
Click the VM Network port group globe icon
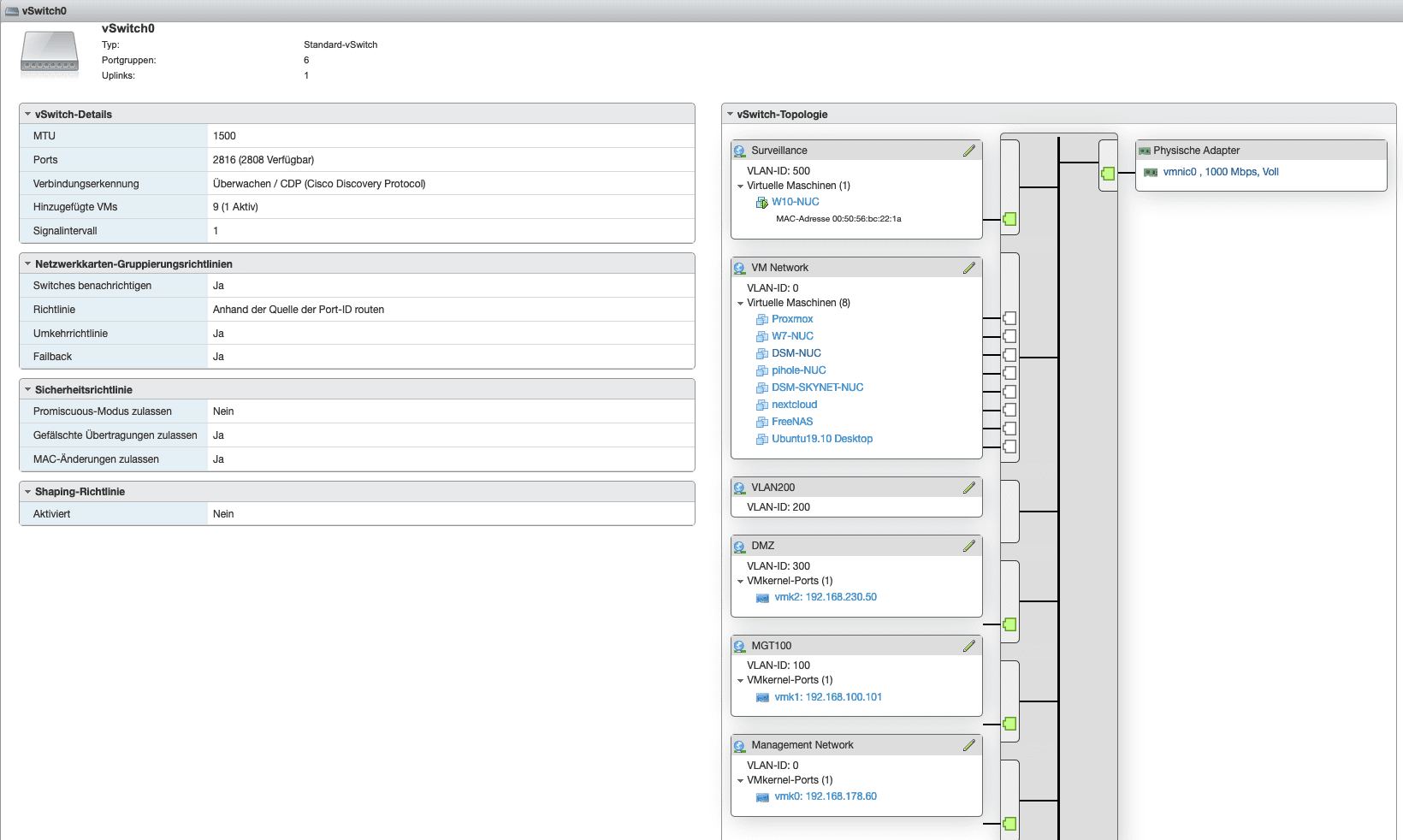(740, 269)
